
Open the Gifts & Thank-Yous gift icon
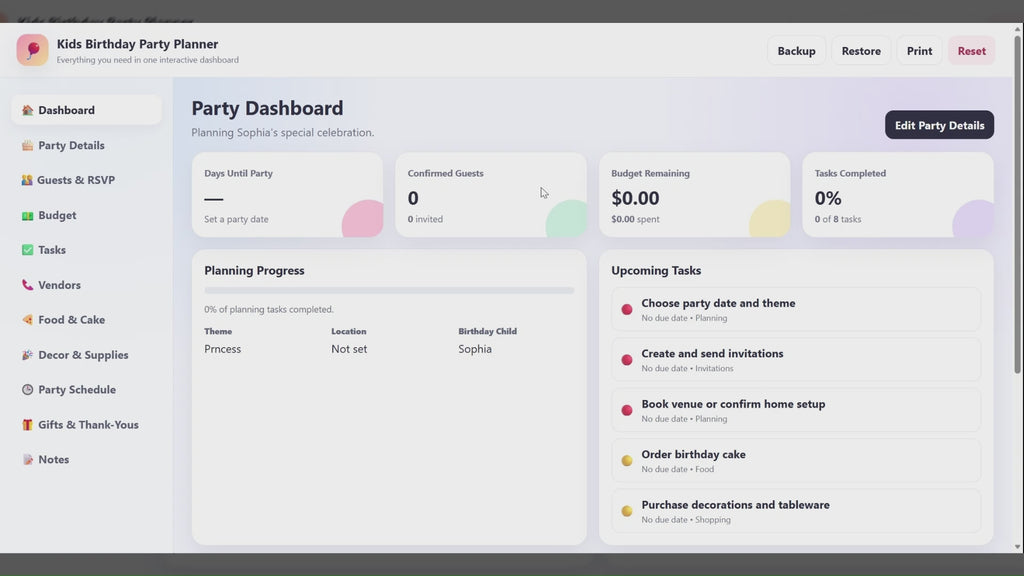[x=27, y=424]
